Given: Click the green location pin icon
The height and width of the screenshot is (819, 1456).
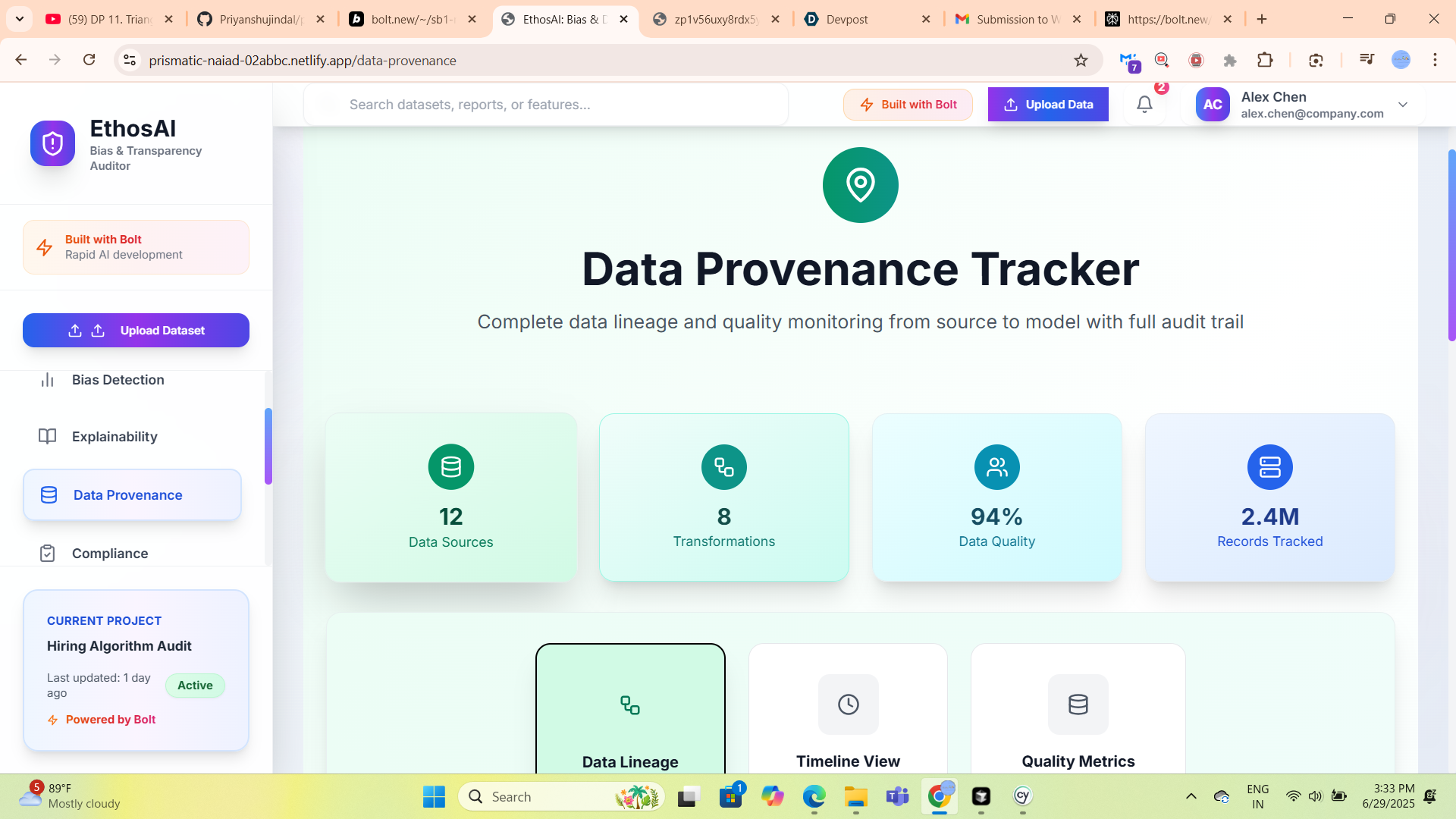Looking at the screenshot, I should [860, 185].
